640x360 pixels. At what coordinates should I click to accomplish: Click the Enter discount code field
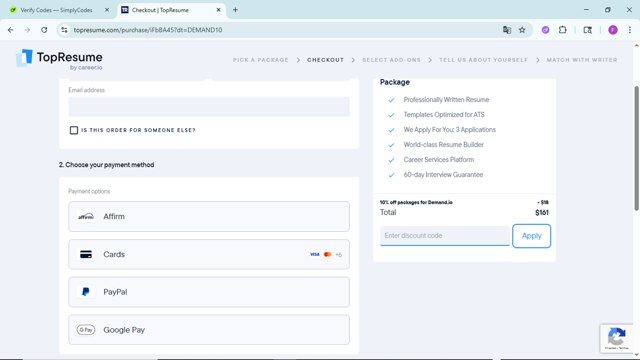[x=444, y=236]
